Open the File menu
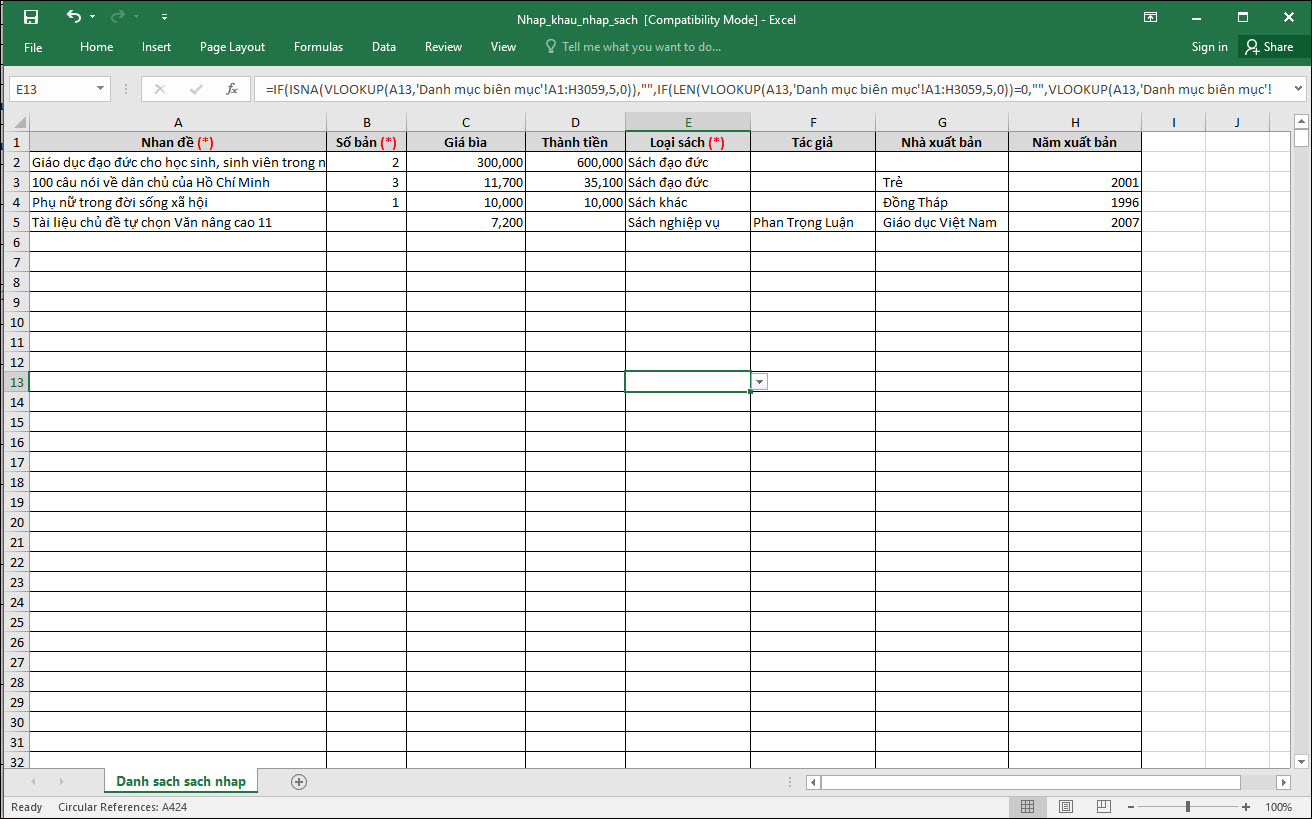Screen dimensions: 1312x819 pos(33,47)
